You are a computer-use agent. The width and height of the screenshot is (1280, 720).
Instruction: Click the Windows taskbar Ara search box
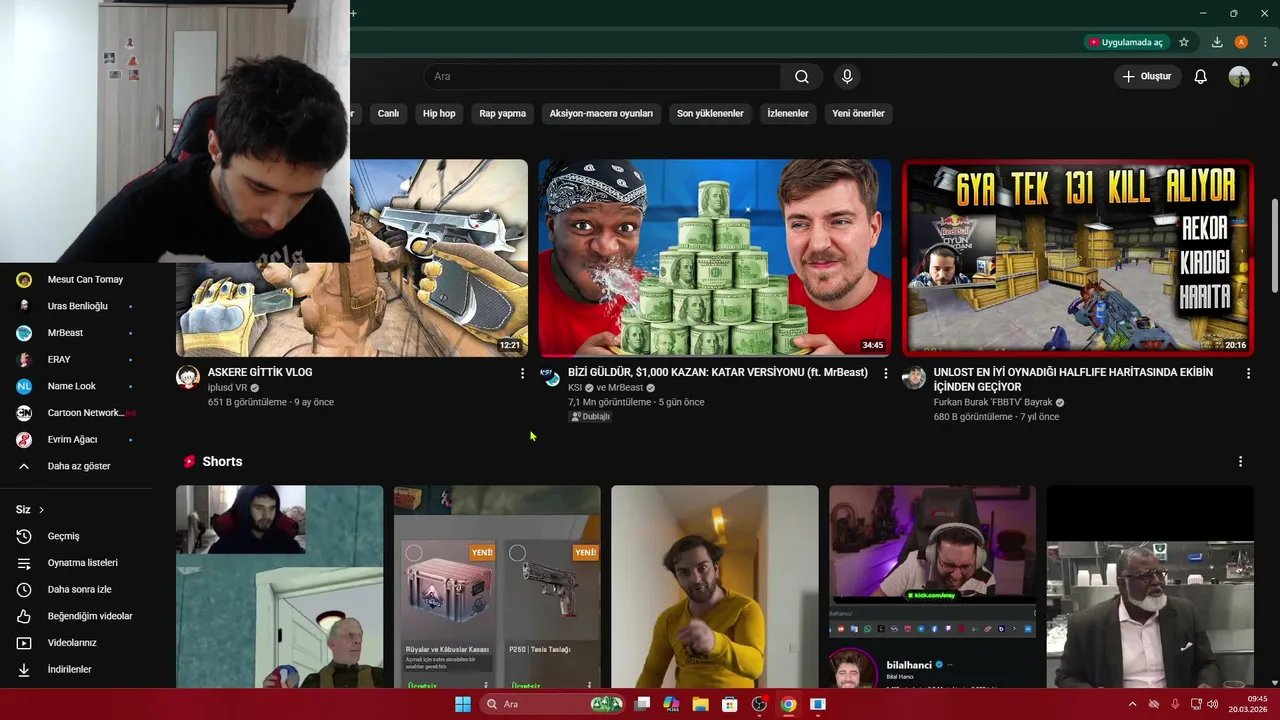tap(553, 704)
